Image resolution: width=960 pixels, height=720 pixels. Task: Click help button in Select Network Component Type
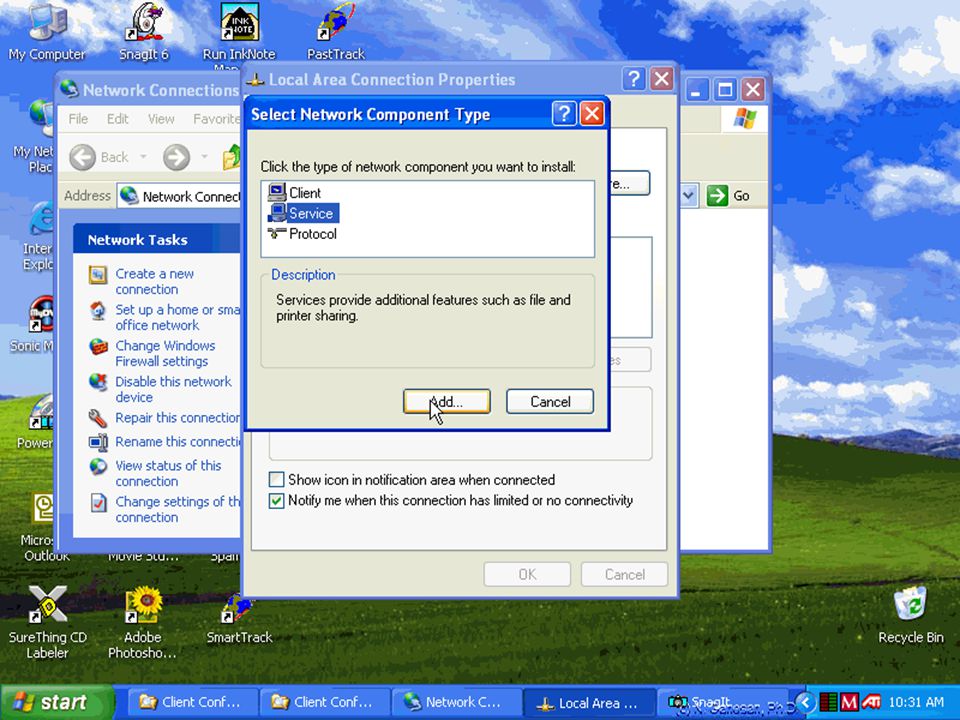tap(564, 114)
